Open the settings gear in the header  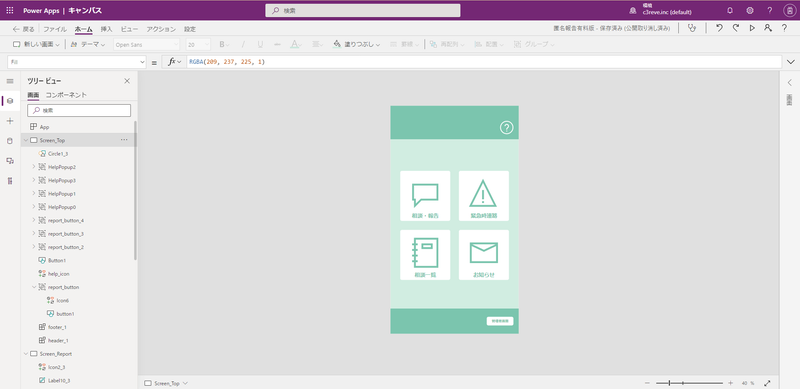coord(750,10)
